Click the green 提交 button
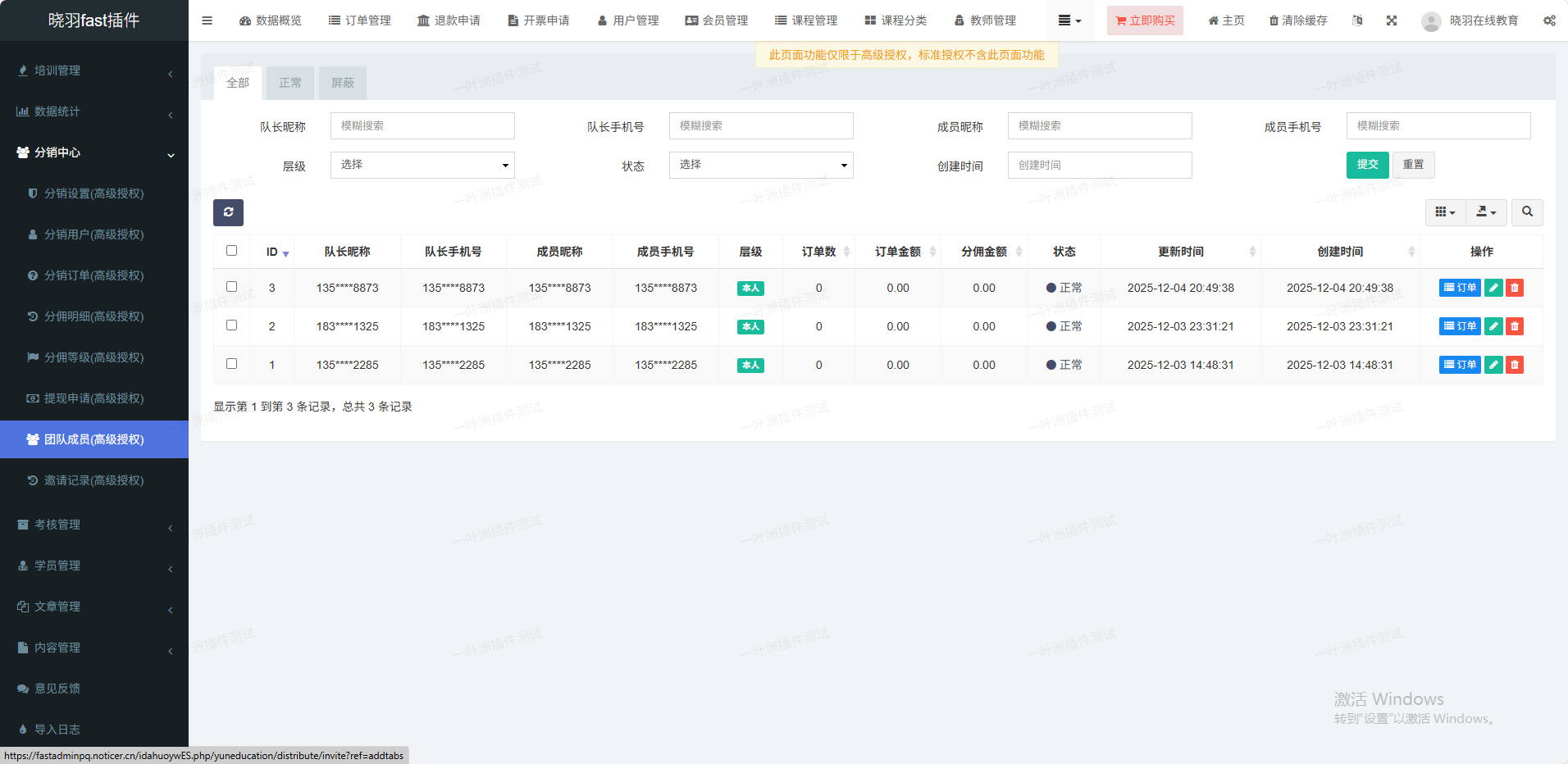Viewport: 1568px width, 764px height. [x=1367, y=165]
